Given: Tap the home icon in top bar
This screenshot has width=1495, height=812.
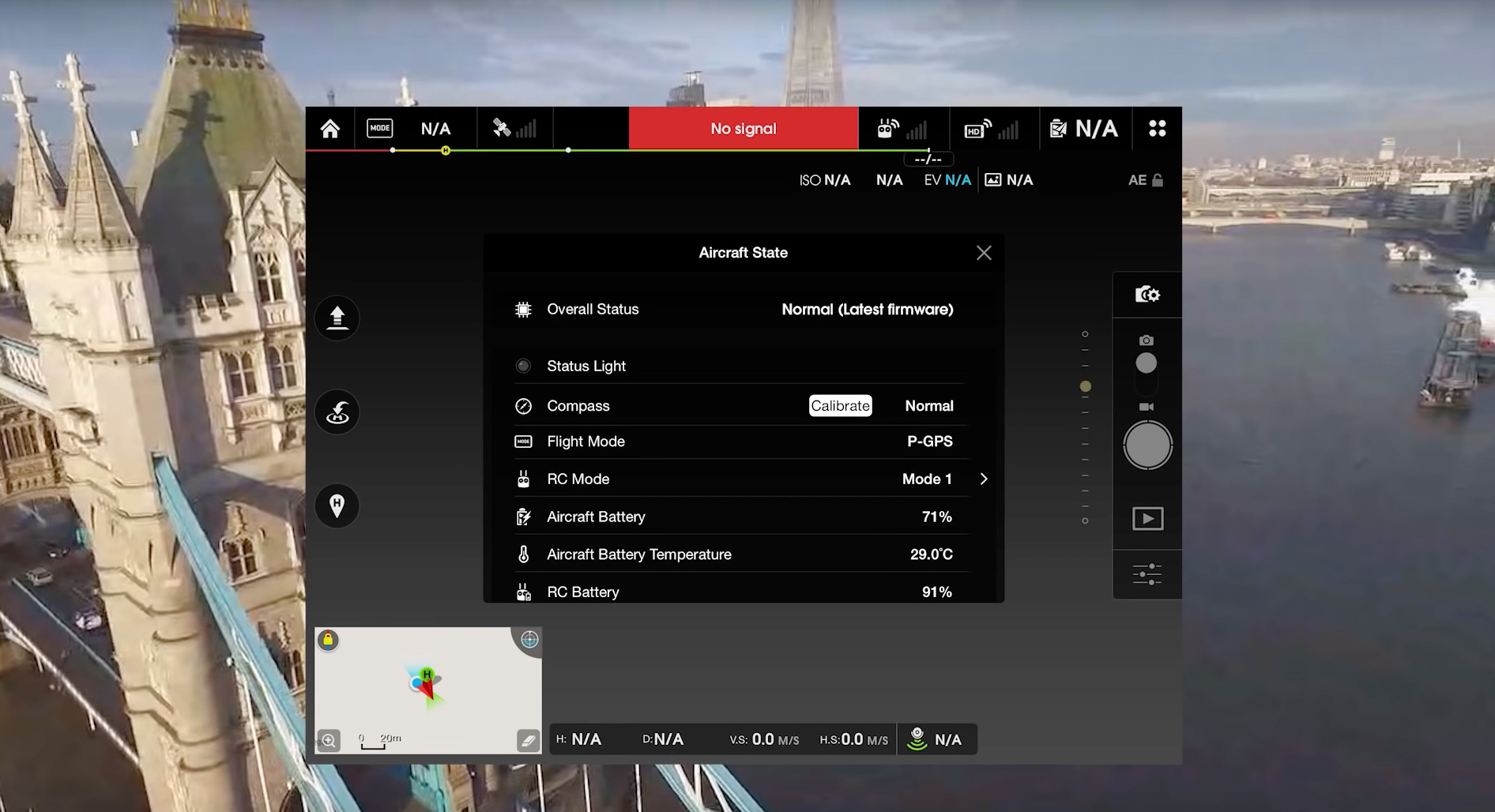Looking at the screenshot, I should tap(330, 128).
